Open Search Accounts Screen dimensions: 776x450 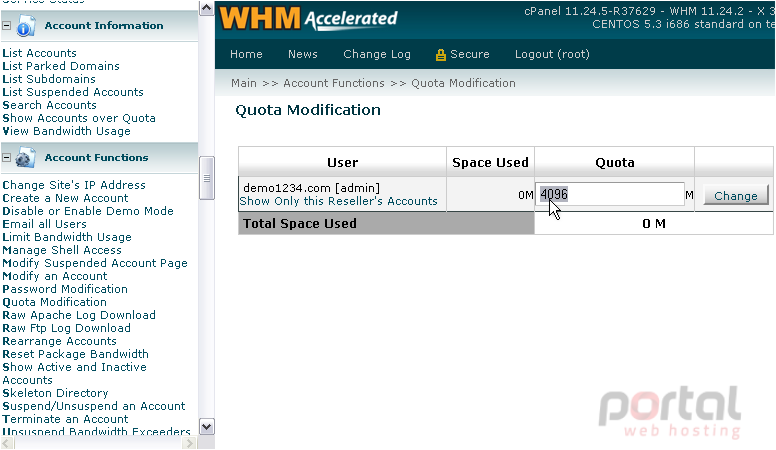point(49,105)
